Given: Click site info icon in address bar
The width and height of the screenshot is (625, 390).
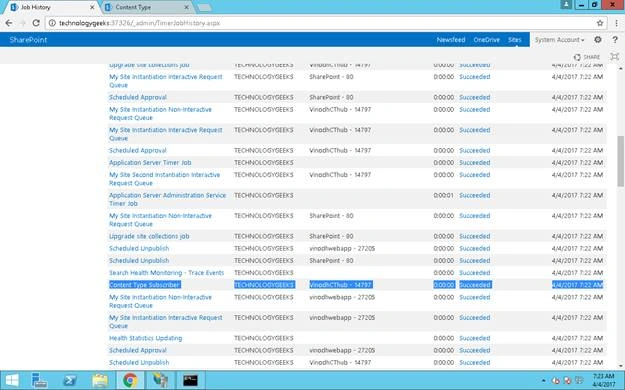Looking at the screenshot, I should click(x=52, y=23).
